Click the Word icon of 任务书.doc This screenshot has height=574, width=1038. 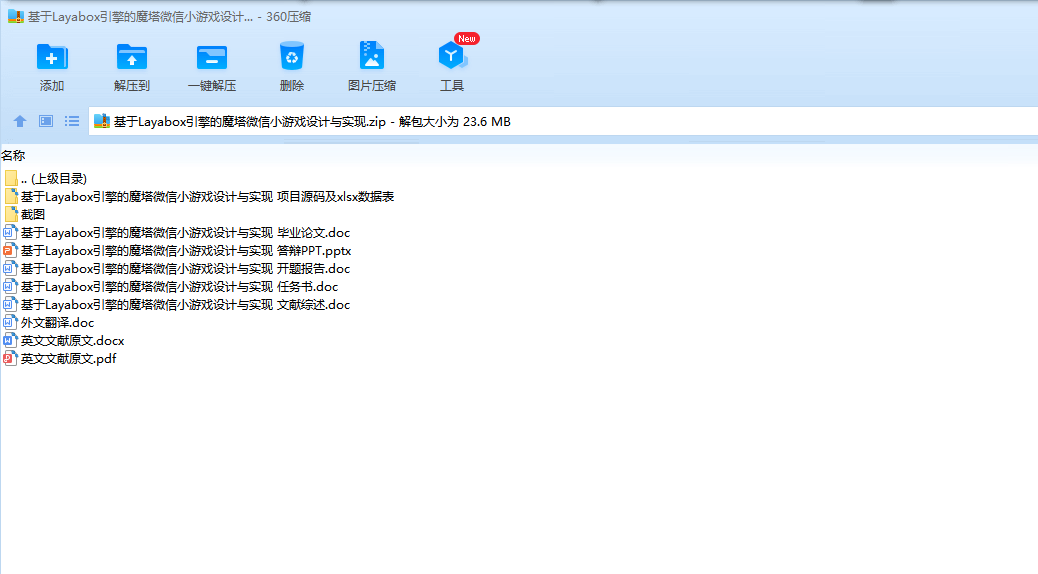[10, 286]
